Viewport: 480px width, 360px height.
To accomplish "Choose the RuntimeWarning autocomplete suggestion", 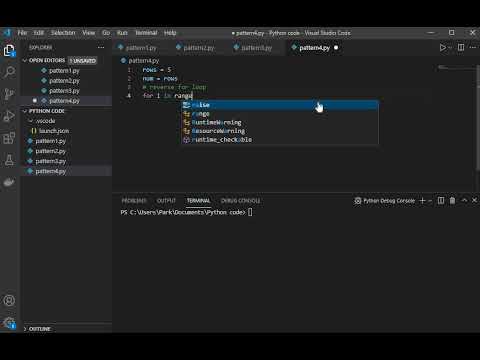I will pyautogui.click(x=280, y=122).
